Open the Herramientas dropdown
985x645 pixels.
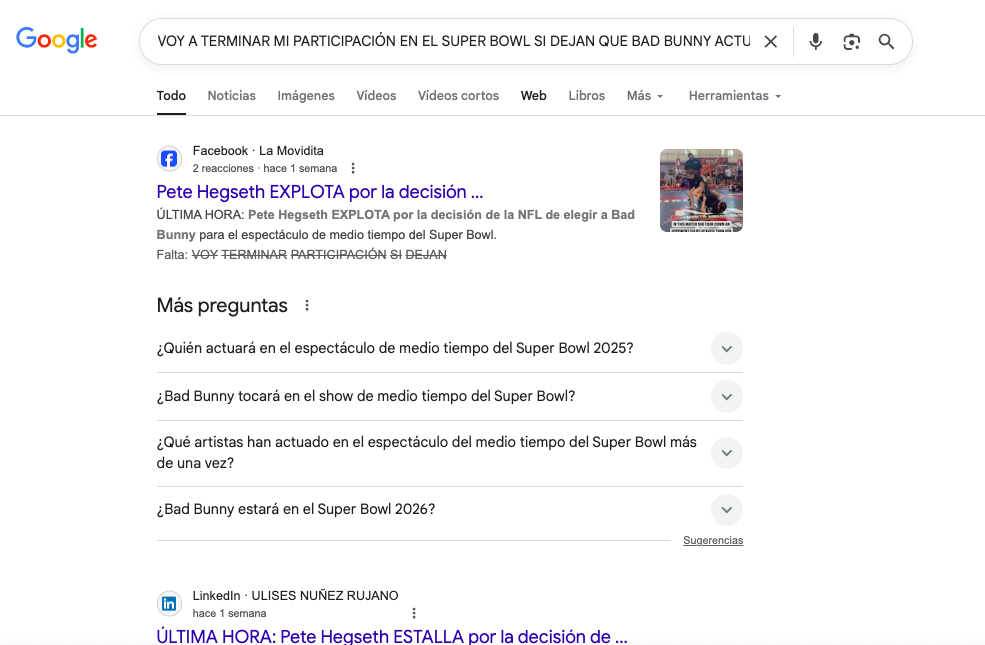point(734,96)
